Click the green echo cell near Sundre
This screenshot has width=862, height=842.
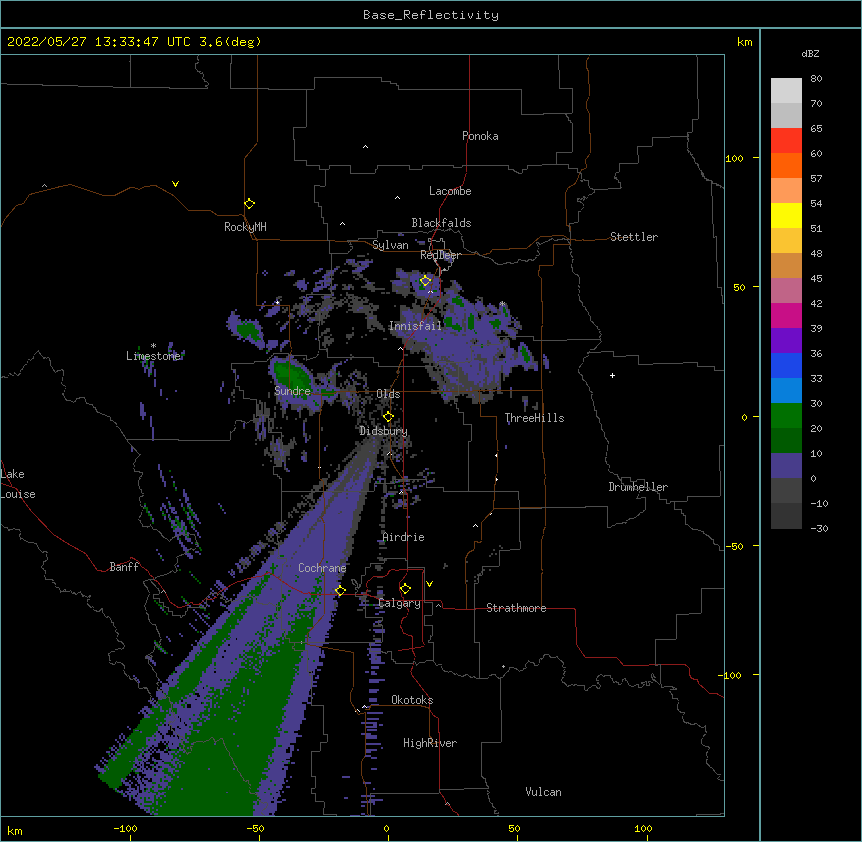pyautogui.click(x=292, y=375)
